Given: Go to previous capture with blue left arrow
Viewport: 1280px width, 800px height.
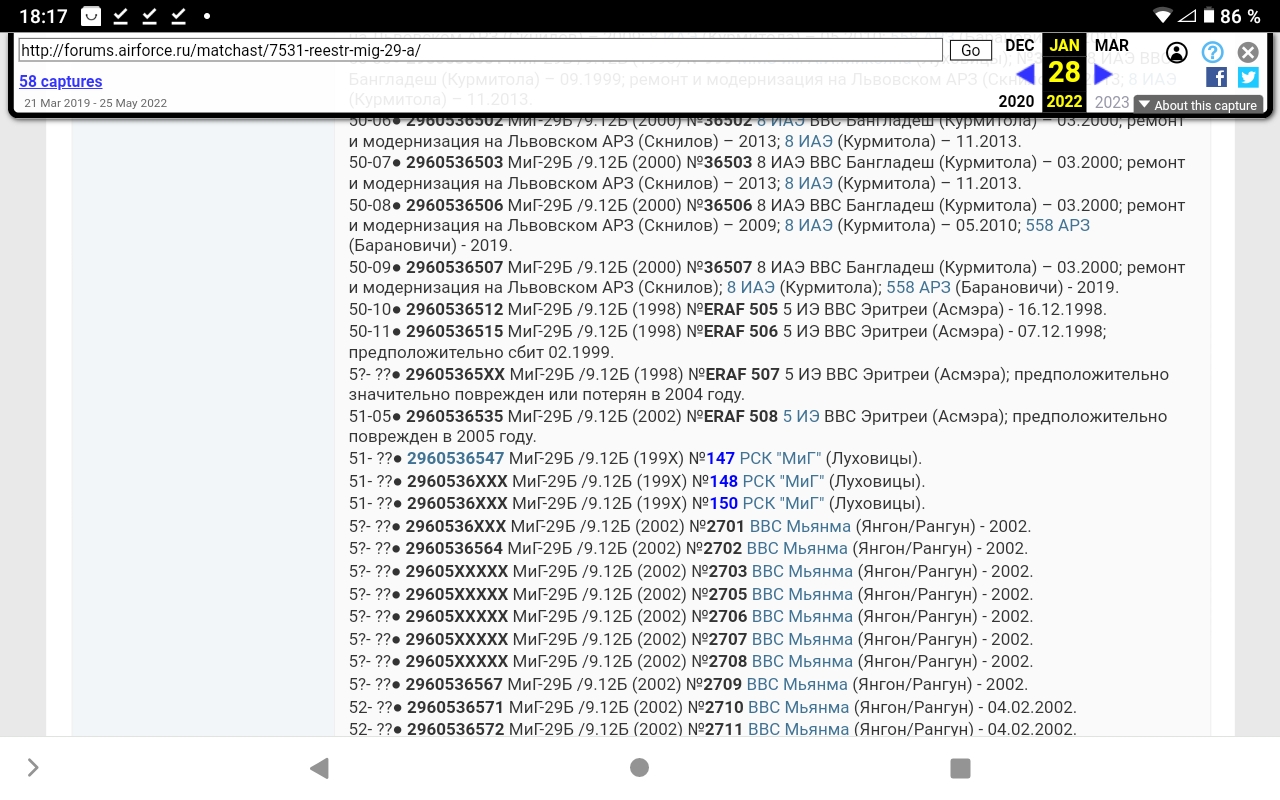Looking at the screenshot, I should 1025,74.
